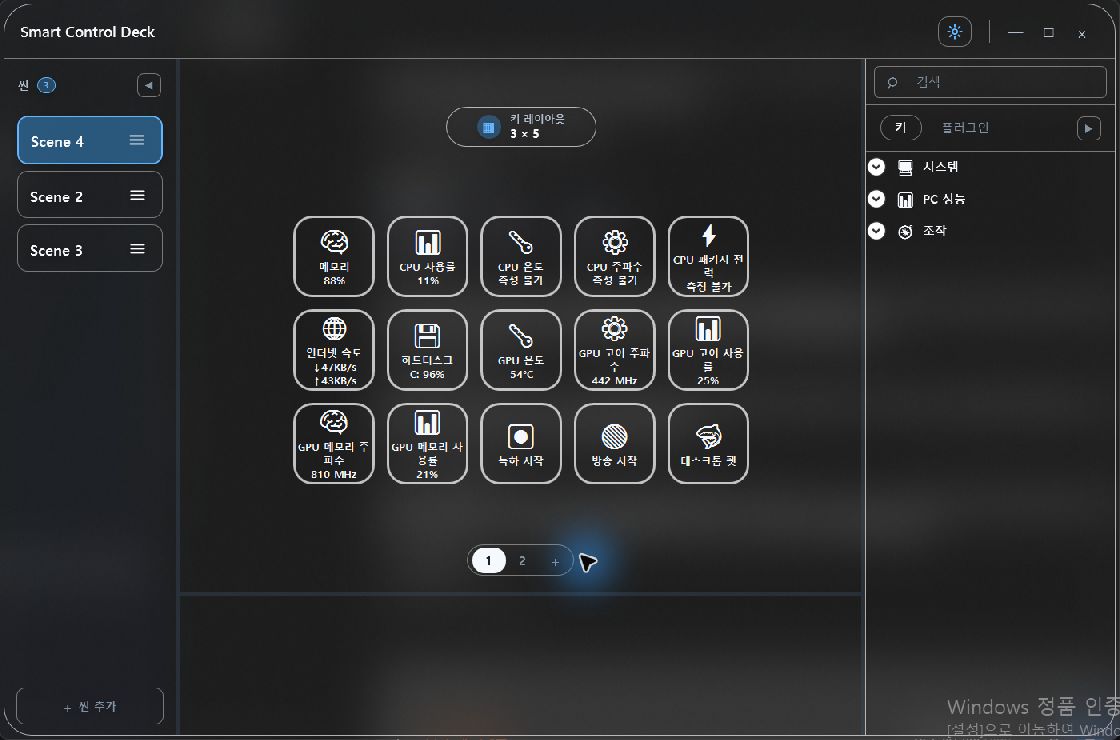The height and width of the screenshot is (740, 1120).
Task: Maximize the Smart Control Deck window
Action: [x=1049, y=32]
